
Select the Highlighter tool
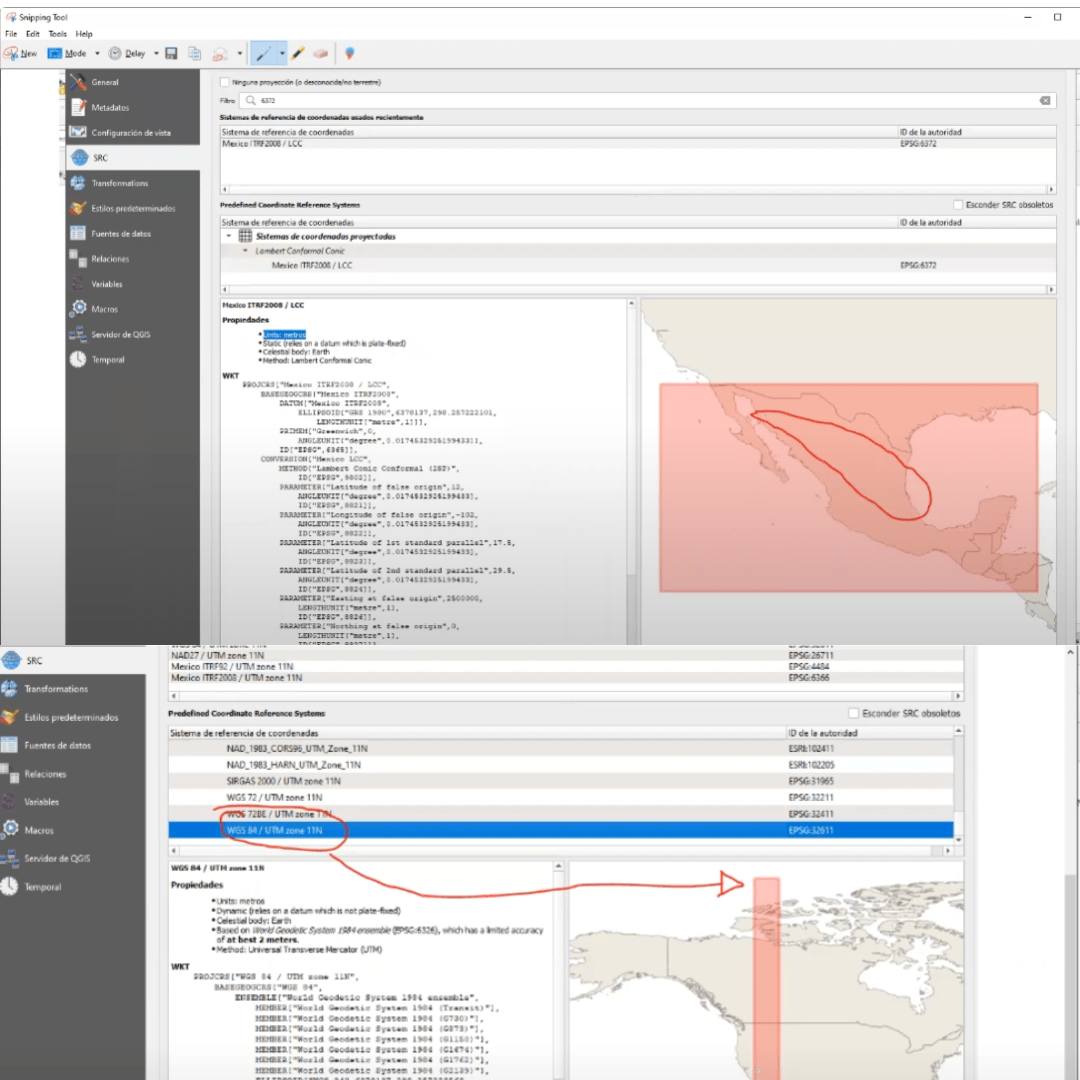tap(298, 53)
